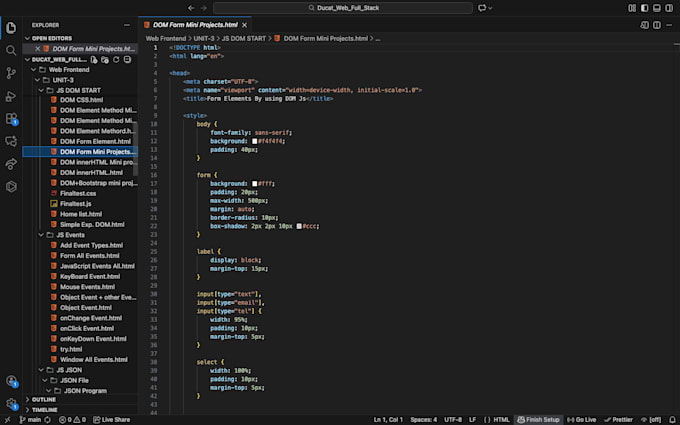Open Copilot chat icon in title bar
This screenshot has width=680, height=425.
(x=482, y=8)
